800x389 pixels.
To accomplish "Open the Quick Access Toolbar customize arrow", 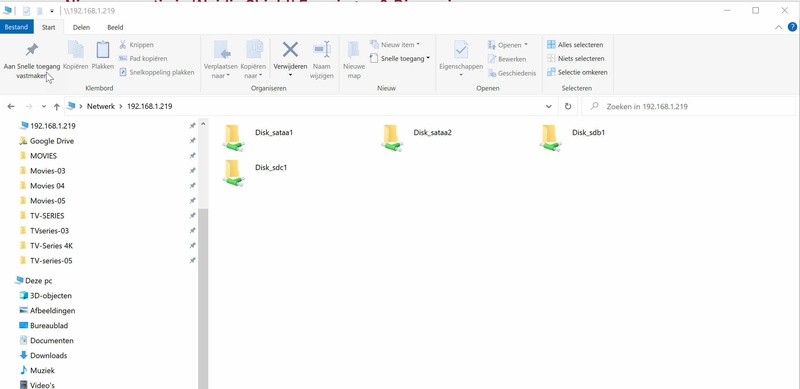I will [52, 11].
